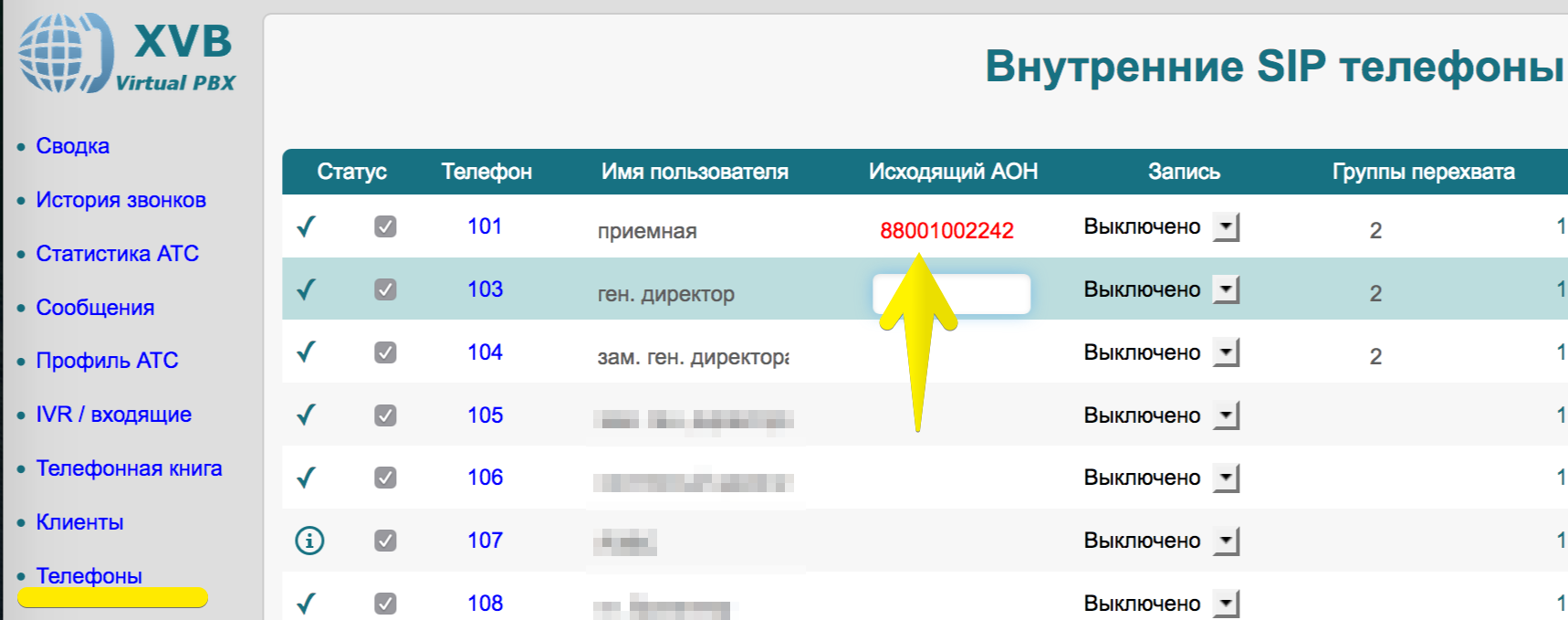Click the checkmark status icon for phone 105
This screenshot has width=1568, height=620.
click(307, 415)
